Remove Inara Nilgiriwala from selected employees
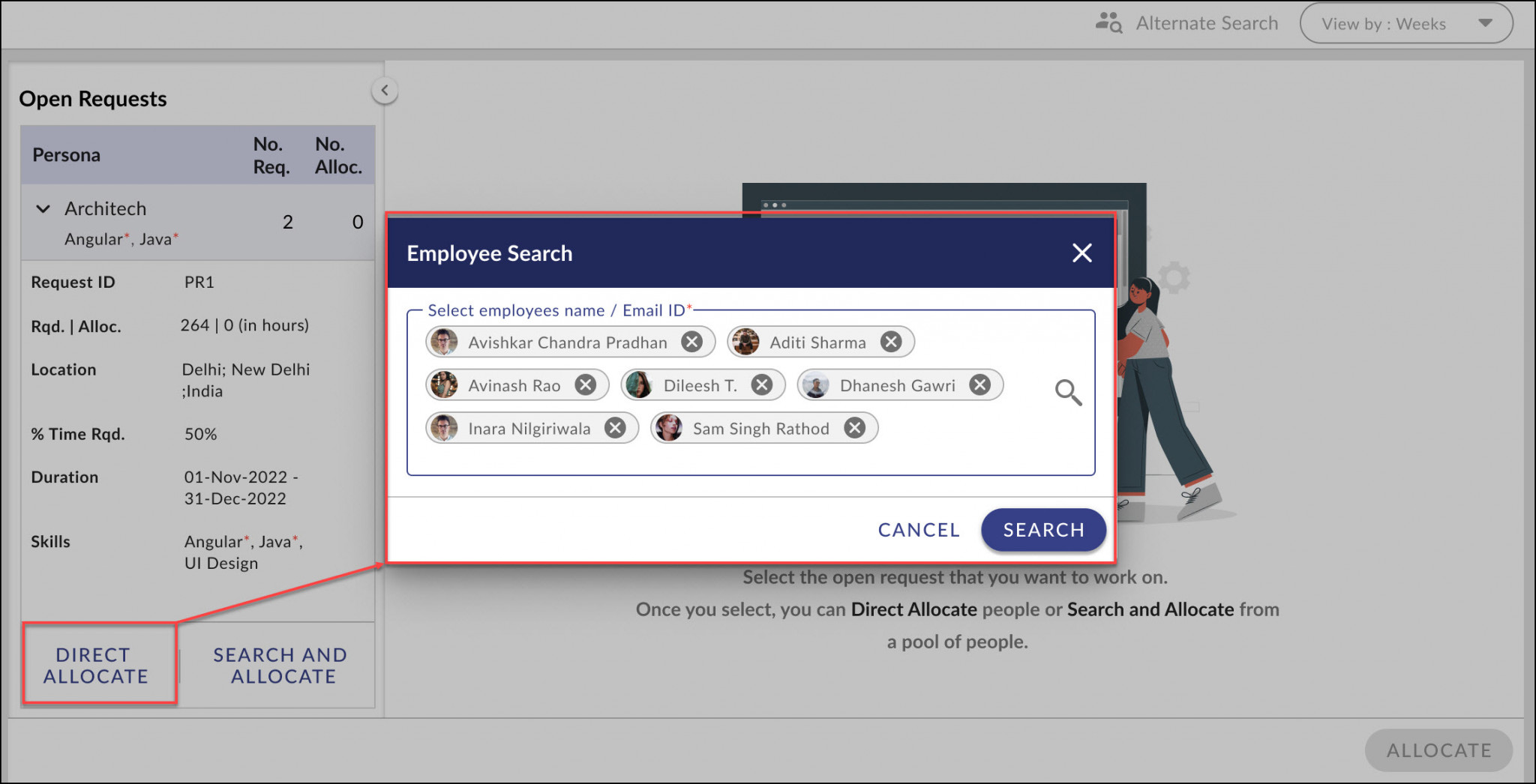The height and width of the screenshot is (784, 1536). (615, 427)
